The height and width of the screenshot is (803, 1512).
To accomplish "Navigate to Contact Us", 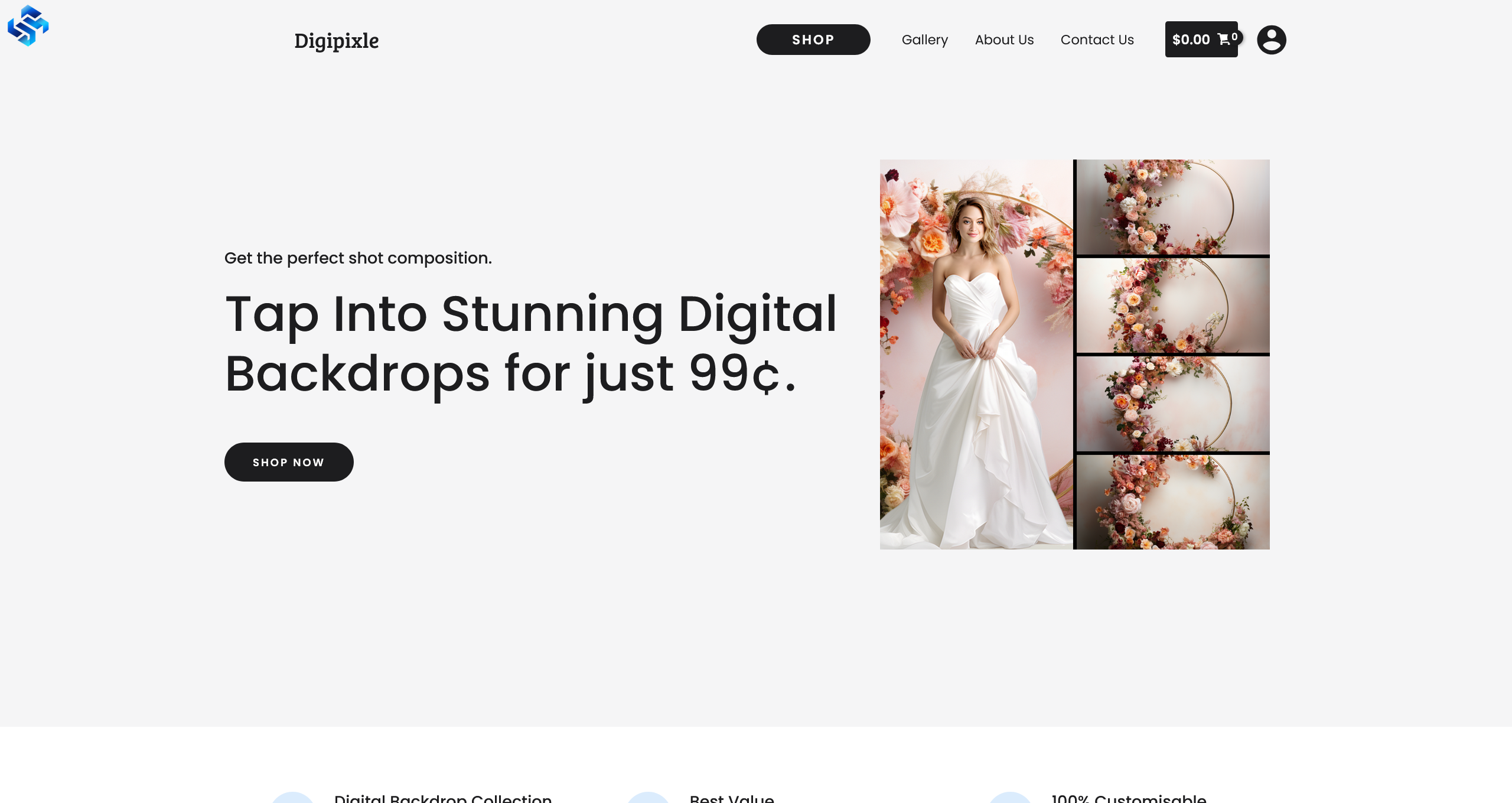I will (x=1097, y=40).
